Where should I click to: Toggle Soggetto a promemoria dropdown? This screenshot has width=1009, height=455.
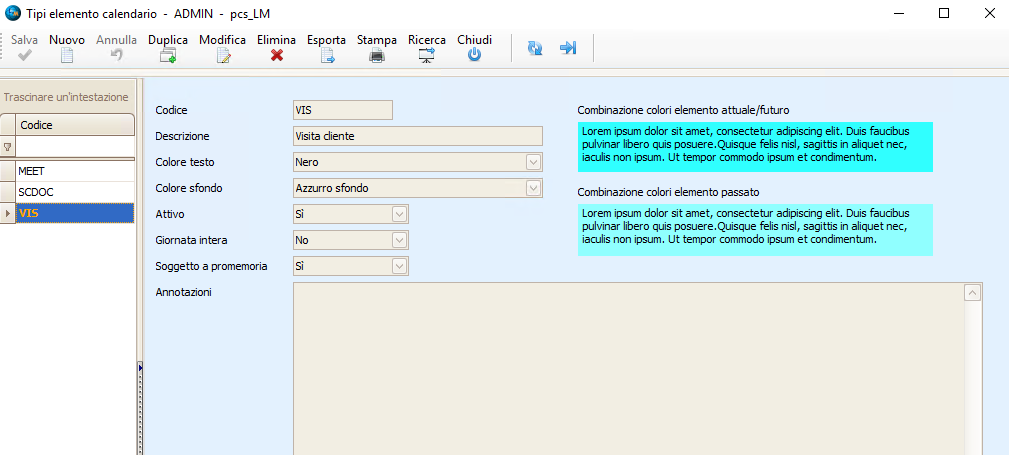(x=399, y=266)
